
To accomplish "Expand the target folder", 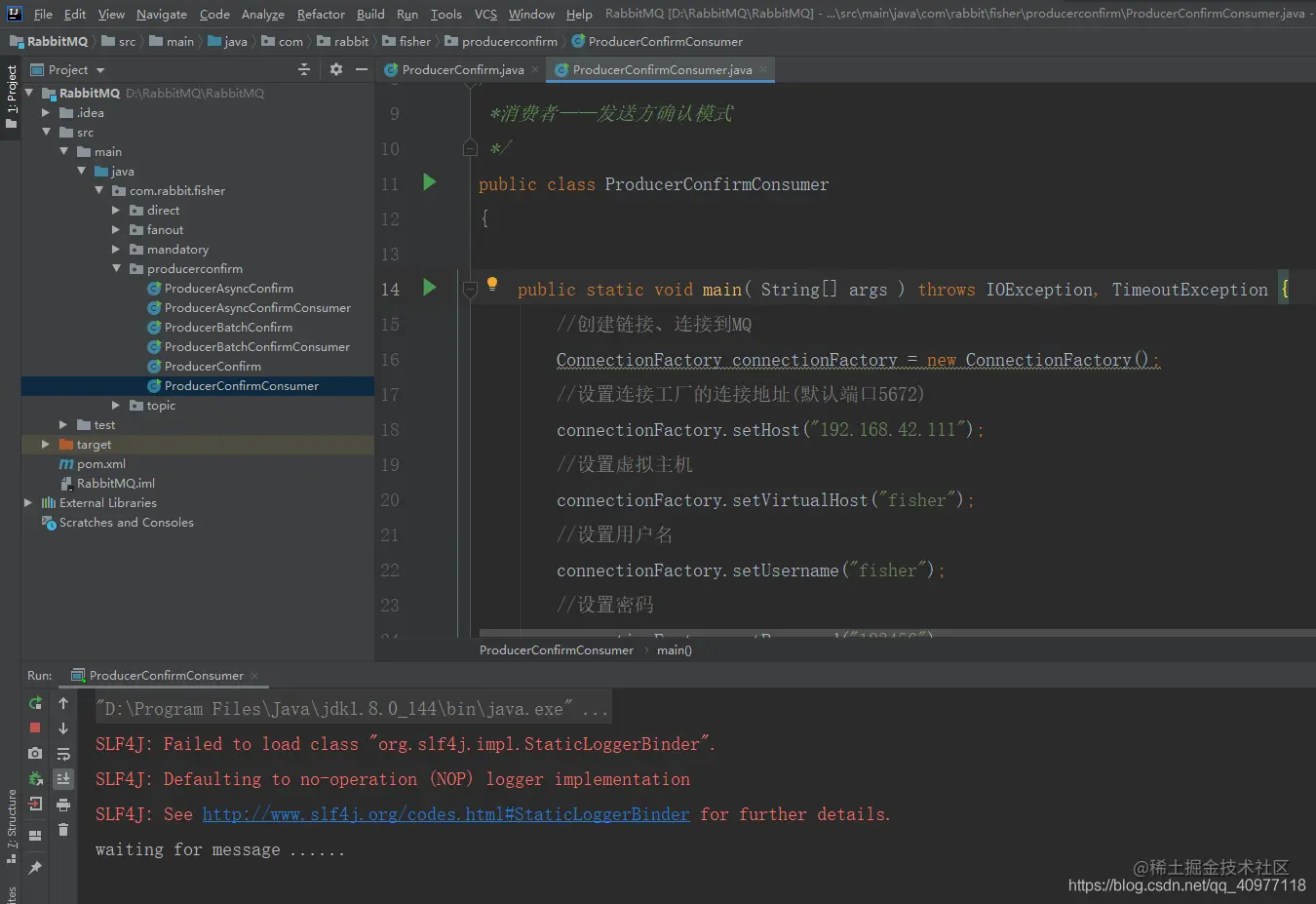I will coord(46,444).
